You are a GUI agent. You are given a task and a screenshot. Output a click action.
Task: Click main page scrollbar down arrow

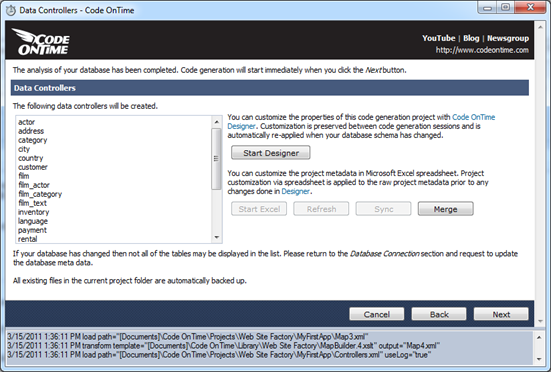(x=540, y=321)
